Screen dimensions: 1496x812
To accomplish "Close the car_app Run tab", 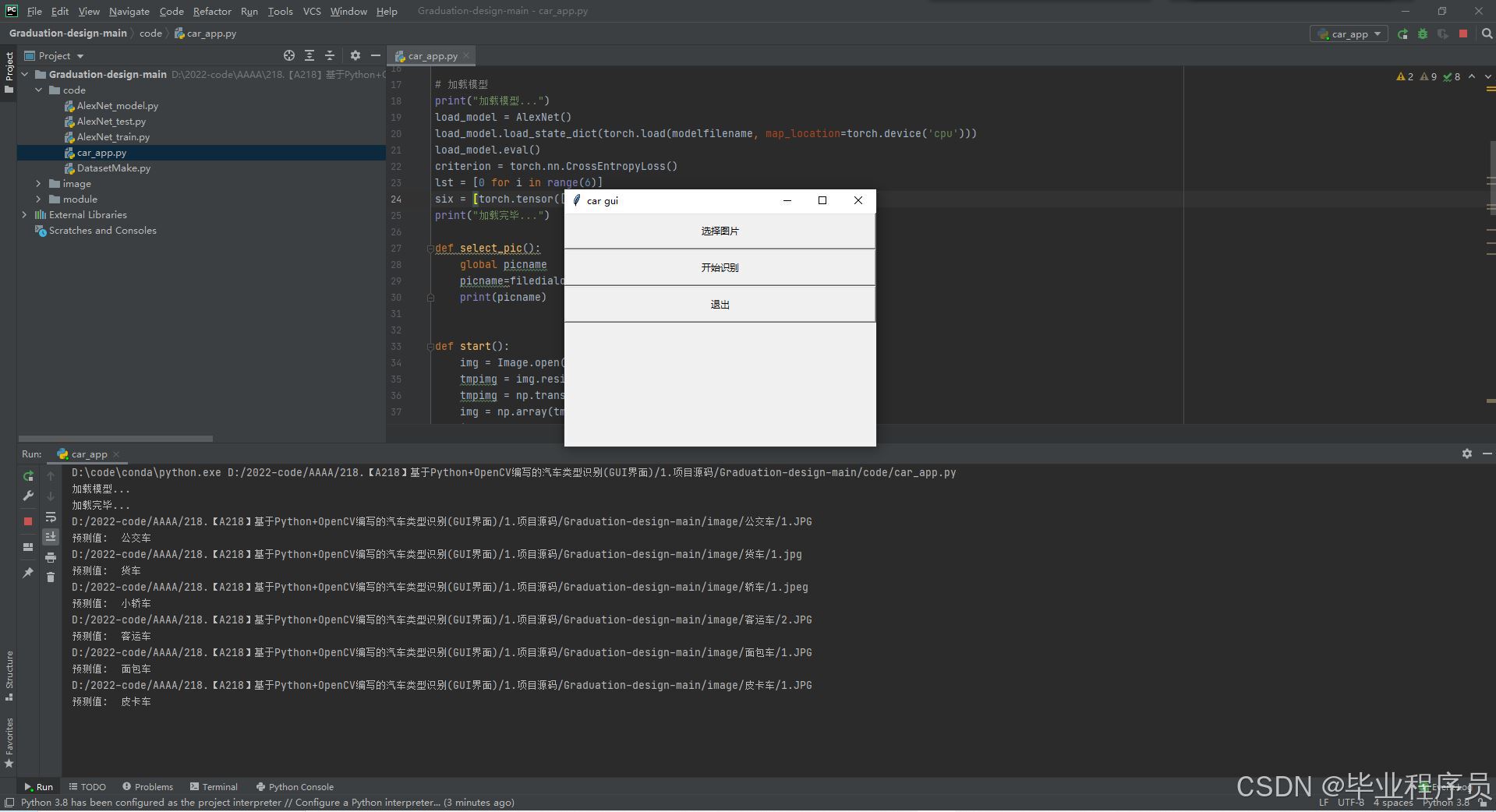I will point(116,454).
